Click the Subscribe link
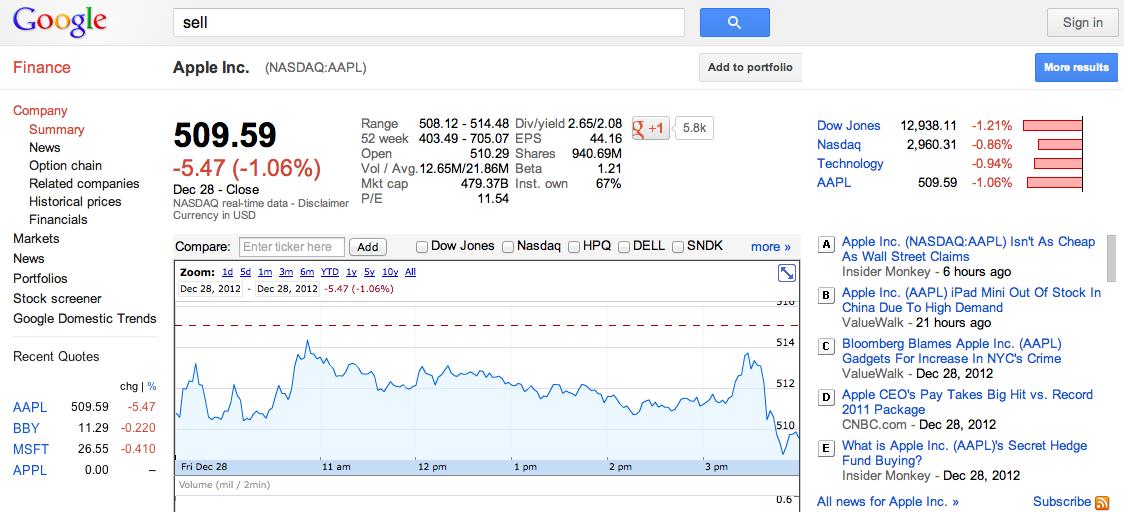This screenshot has height=512, width=1124. coord(1062,502)
